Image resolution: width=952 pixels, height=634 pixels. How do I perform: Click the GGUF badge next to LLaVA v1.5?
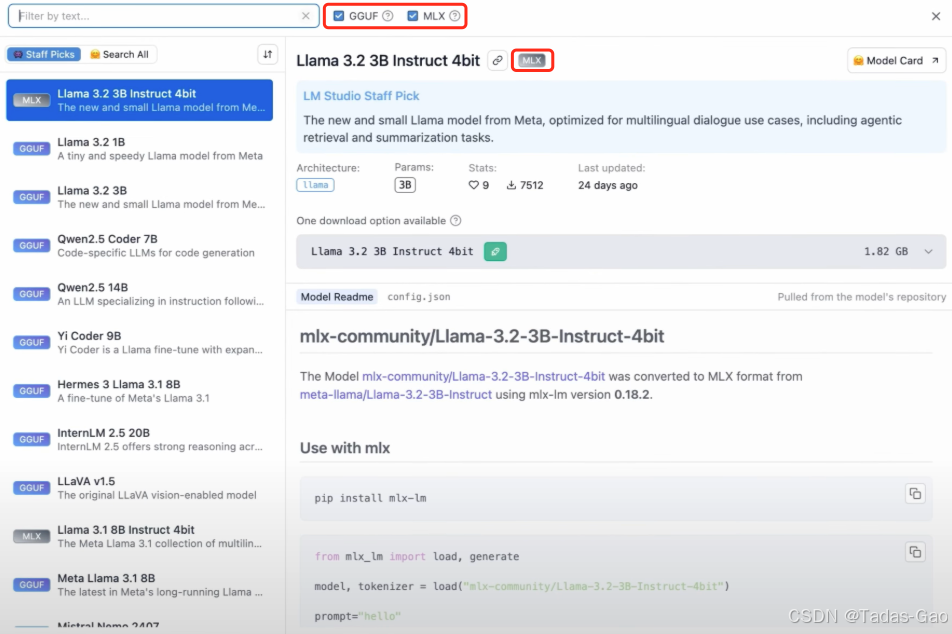tap(32, 488)
